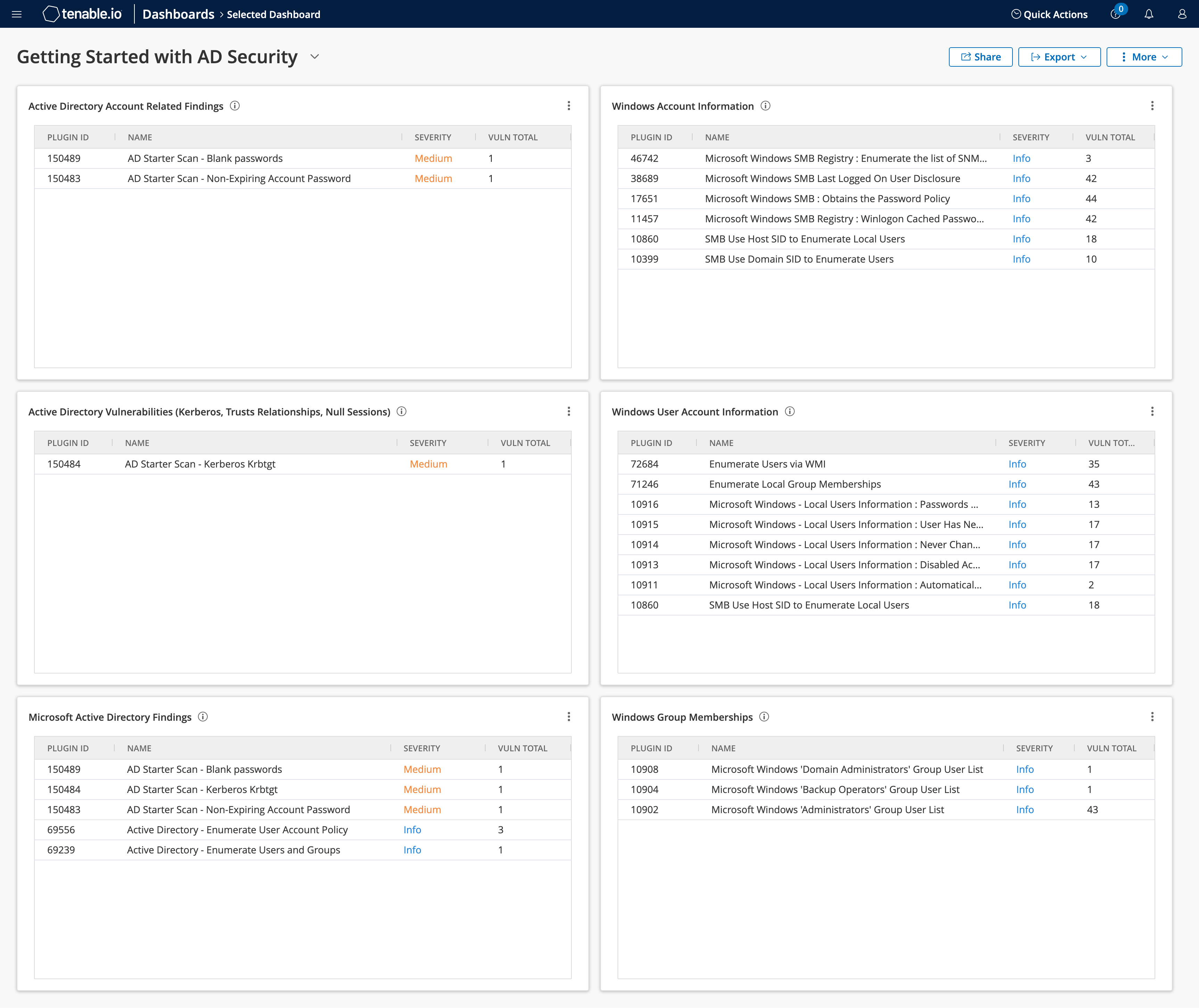Image resolution: width=1199 pixels, height=1008 pixels.
Task: Click plugin ID 46742
Action: click(x=644, y=158)
